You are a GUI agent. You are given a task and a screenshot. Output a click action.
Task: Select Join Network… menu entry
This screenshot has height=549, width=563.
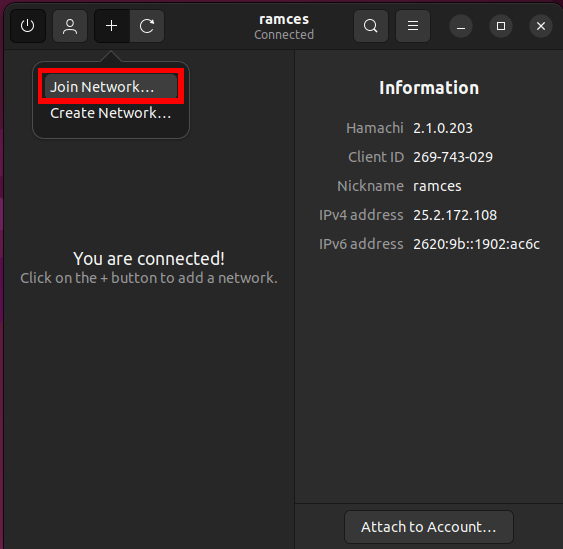(x=111, y=87)
